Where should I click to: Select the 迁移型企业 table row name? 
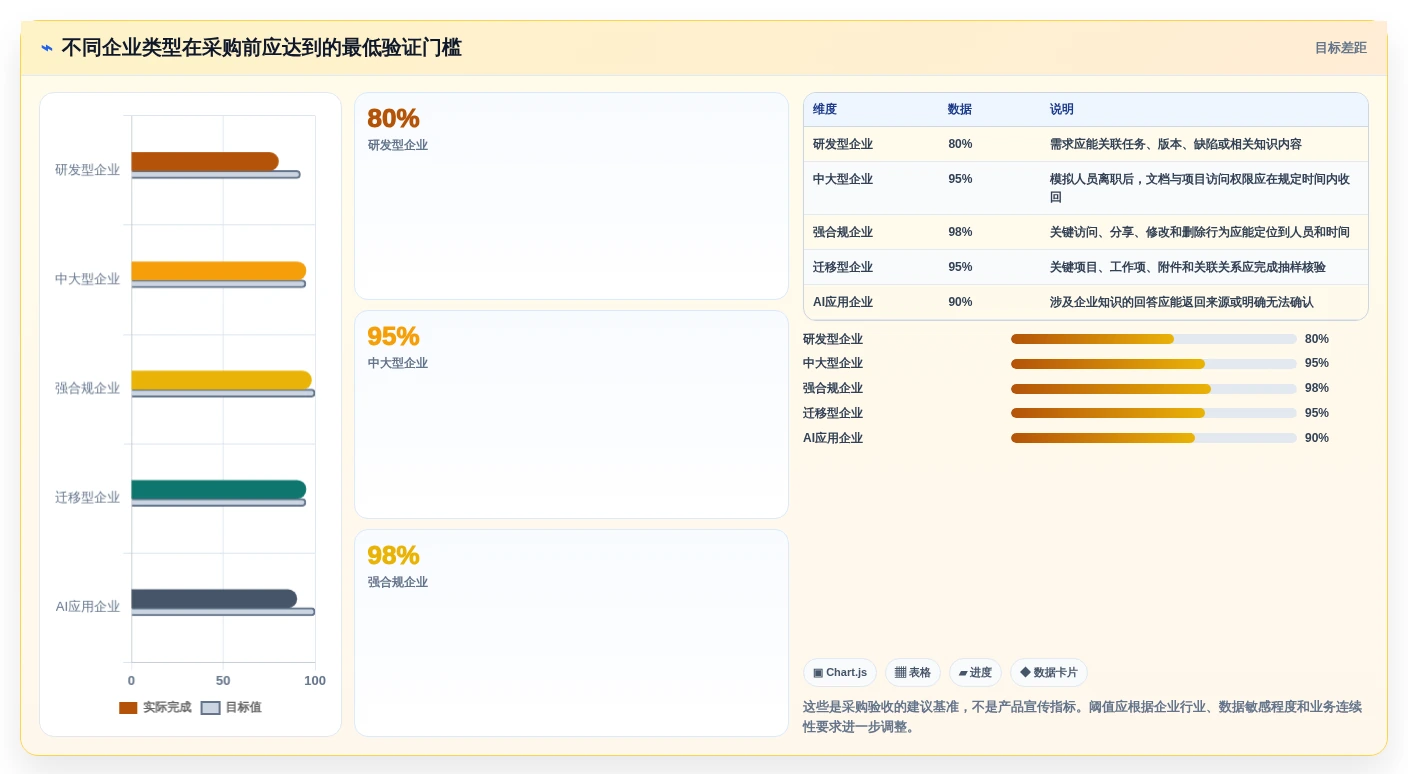pos(843,268)
